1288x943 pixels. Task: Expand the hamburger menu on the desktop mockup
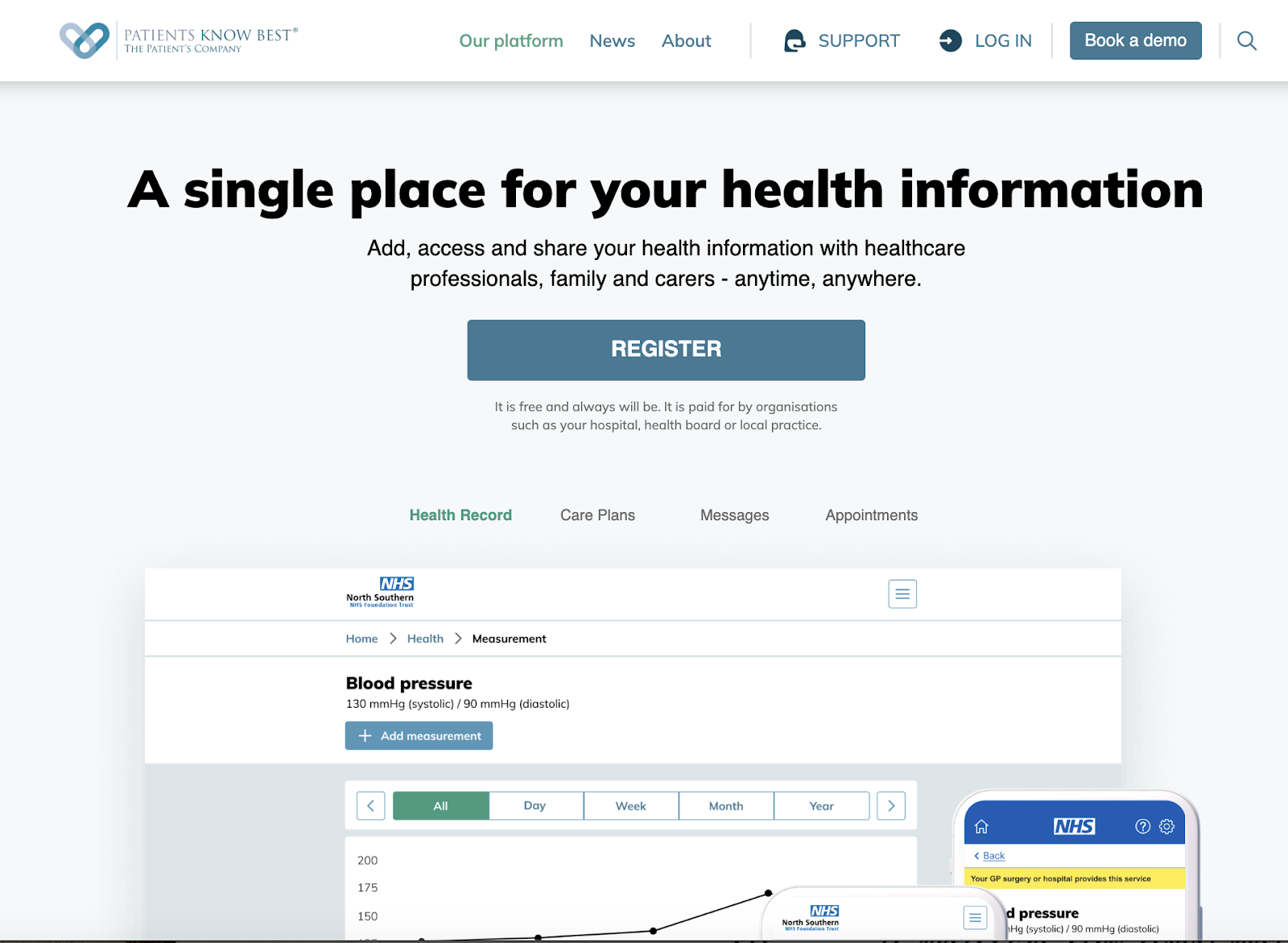click(902, 594)
